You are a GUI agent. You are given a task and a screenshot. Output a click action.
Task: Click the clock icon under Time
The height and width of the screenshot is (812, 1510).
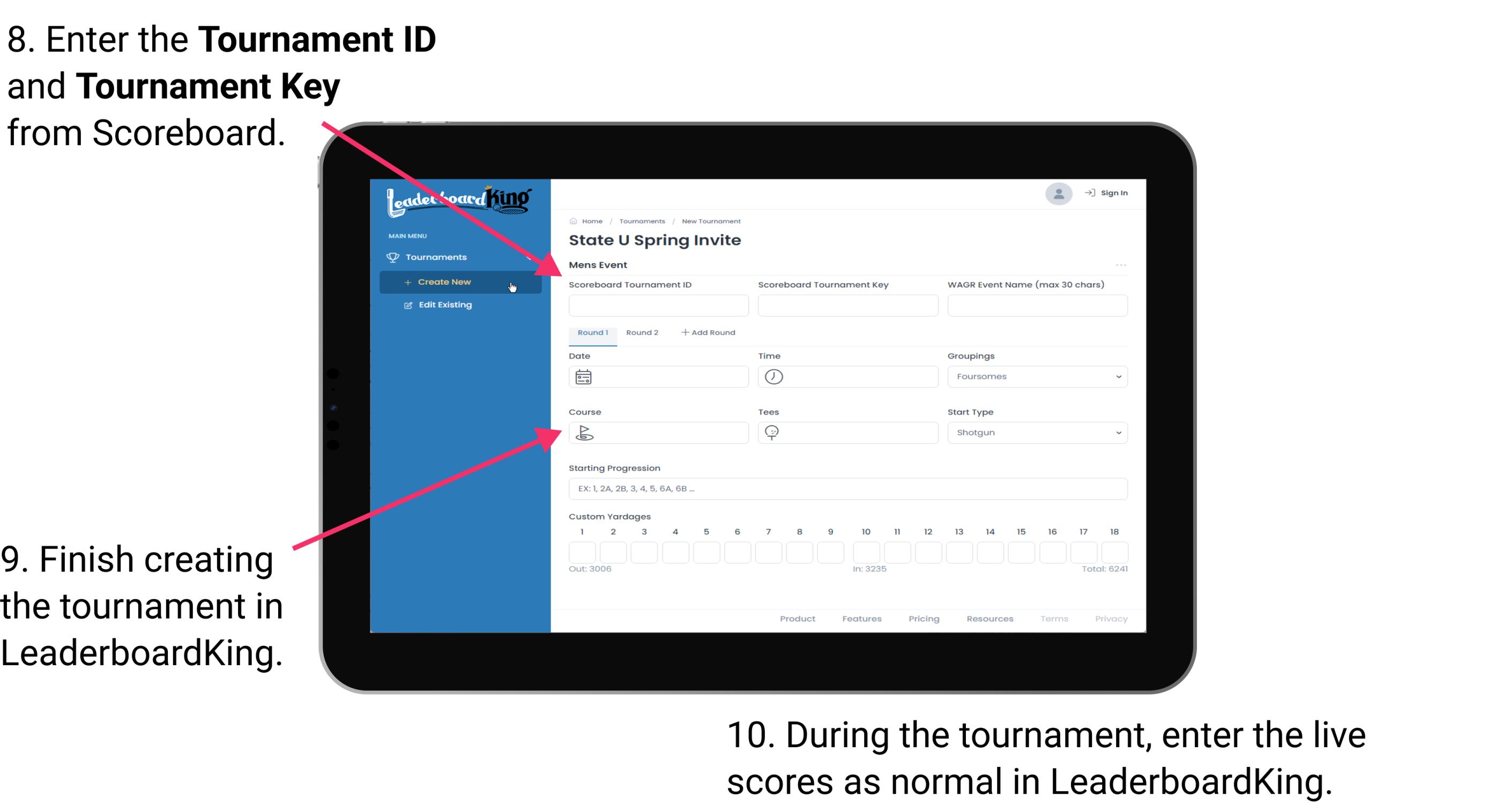(774, 377)
